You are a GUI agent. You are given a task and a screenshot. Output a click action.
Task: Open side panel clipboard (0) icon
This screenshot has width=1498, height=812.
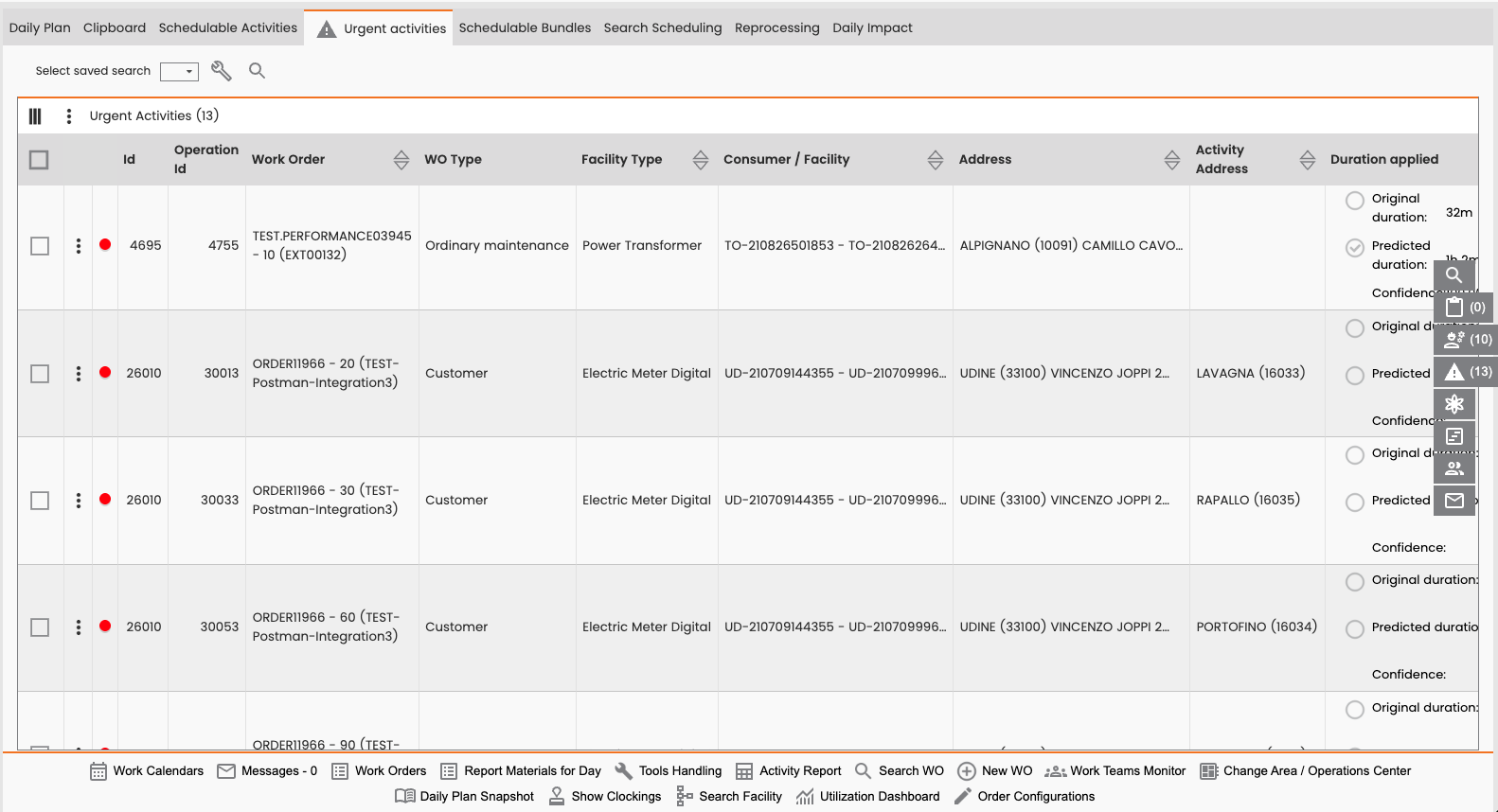tap(1465, 308)
